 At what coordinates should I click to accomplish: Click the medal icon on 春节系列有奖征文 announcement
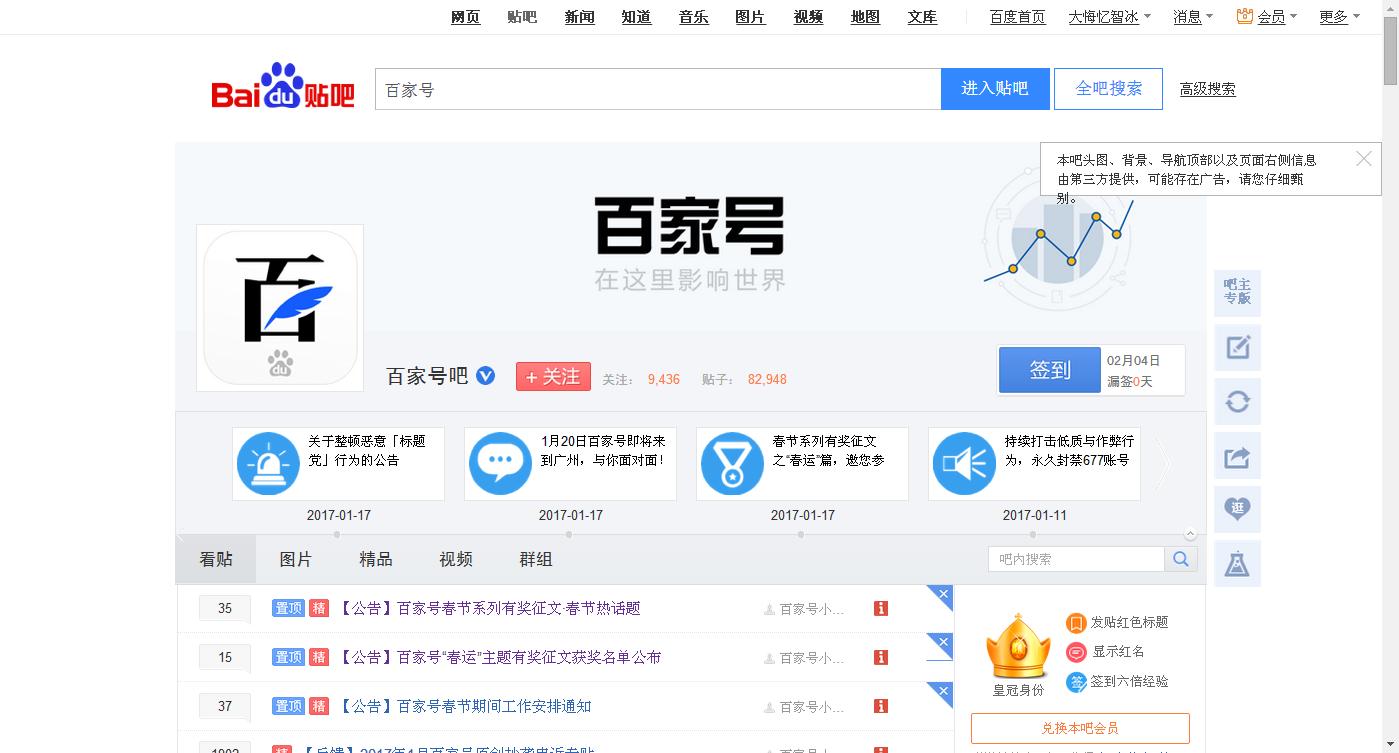[732, 463]
